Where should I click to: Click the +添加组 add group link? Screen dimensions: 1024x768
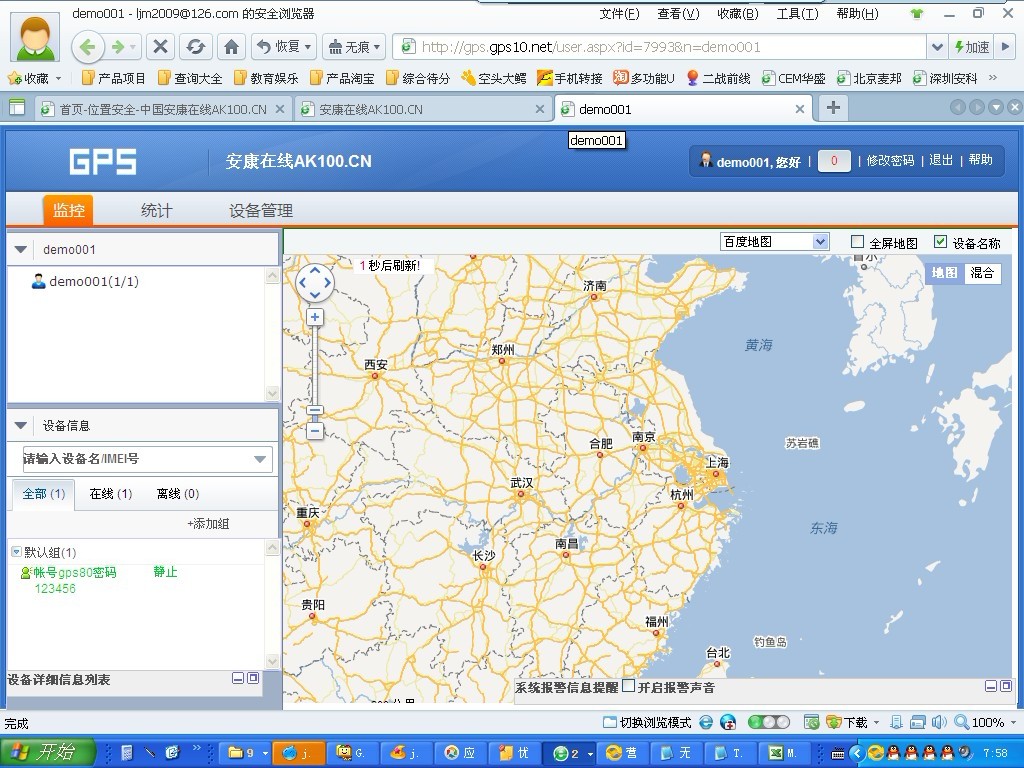click(x=208, y=524)
